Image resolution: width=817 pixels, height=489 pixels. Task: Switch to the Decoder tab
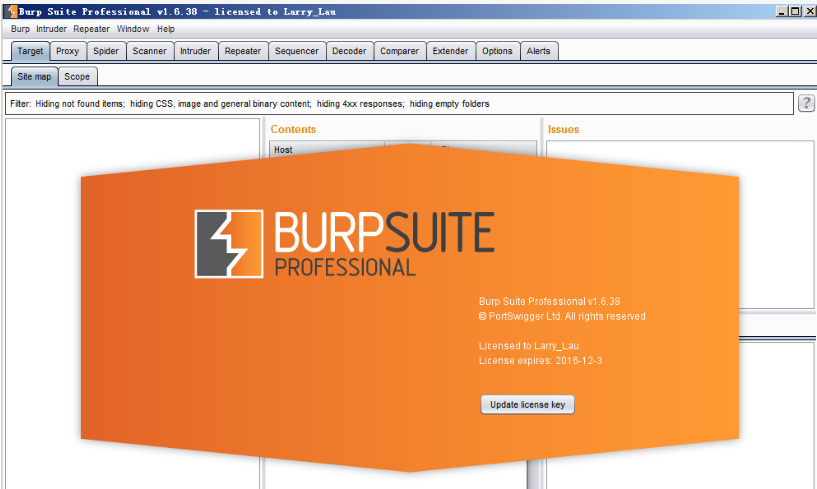coord(349,51)
